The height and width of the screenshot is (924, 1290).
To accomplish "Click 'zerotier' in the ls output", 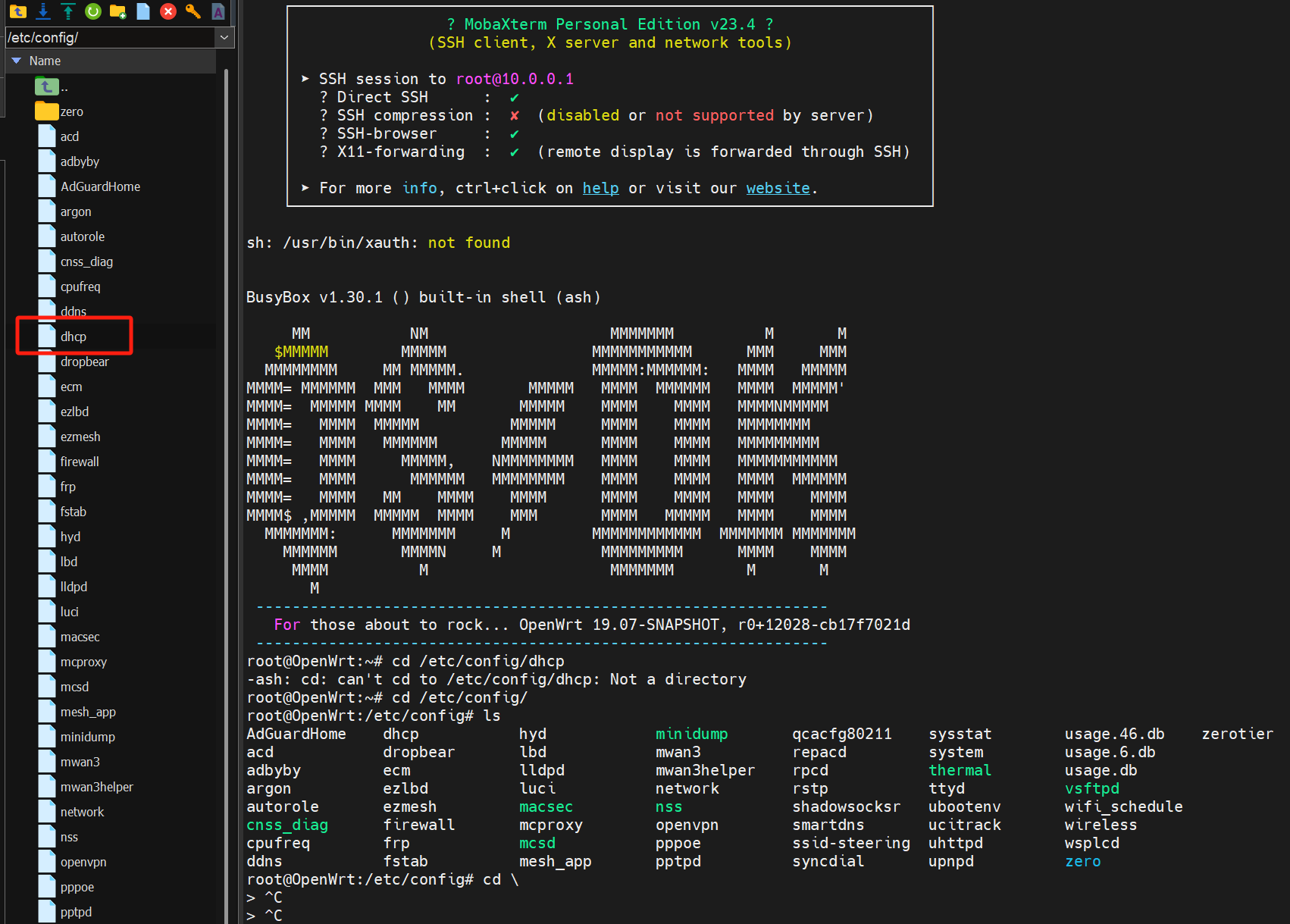I will pyautogui.click(x=1237, y=734).
